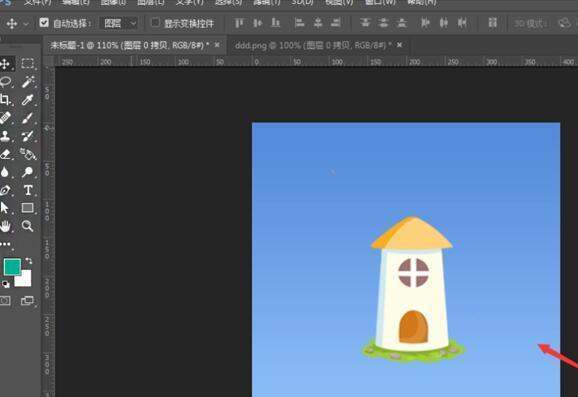Select the Hand tool

pos(5,226)
